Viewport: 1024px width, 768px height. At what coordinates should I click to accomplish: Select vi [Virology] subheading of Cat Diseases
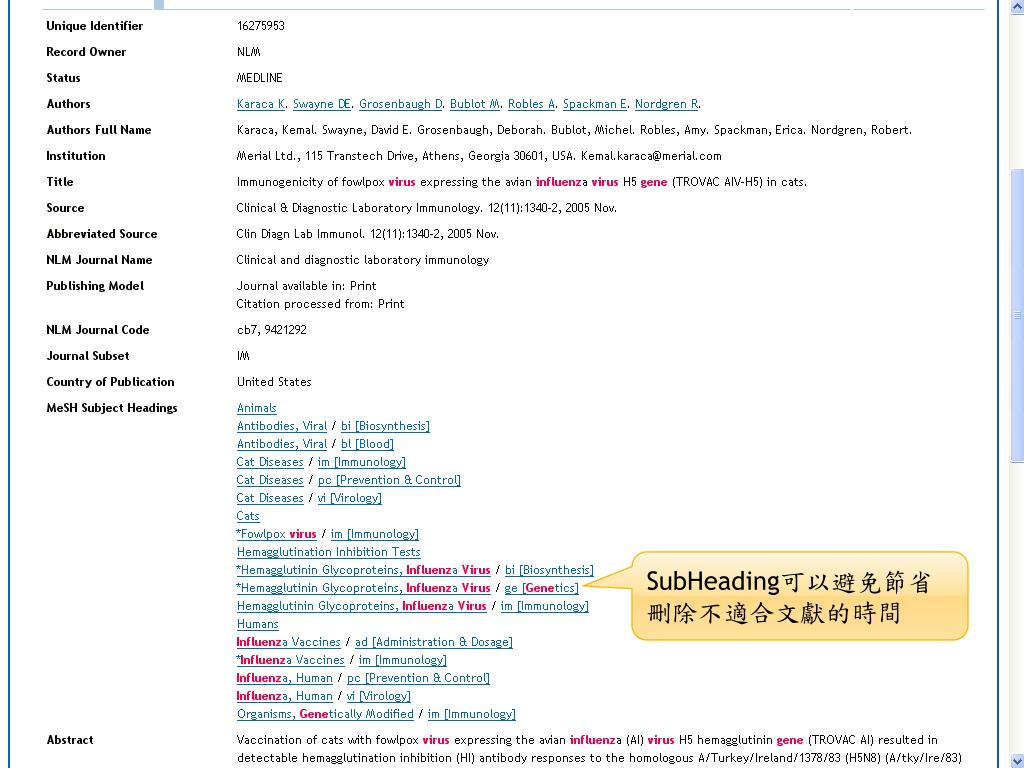(349, 498)
